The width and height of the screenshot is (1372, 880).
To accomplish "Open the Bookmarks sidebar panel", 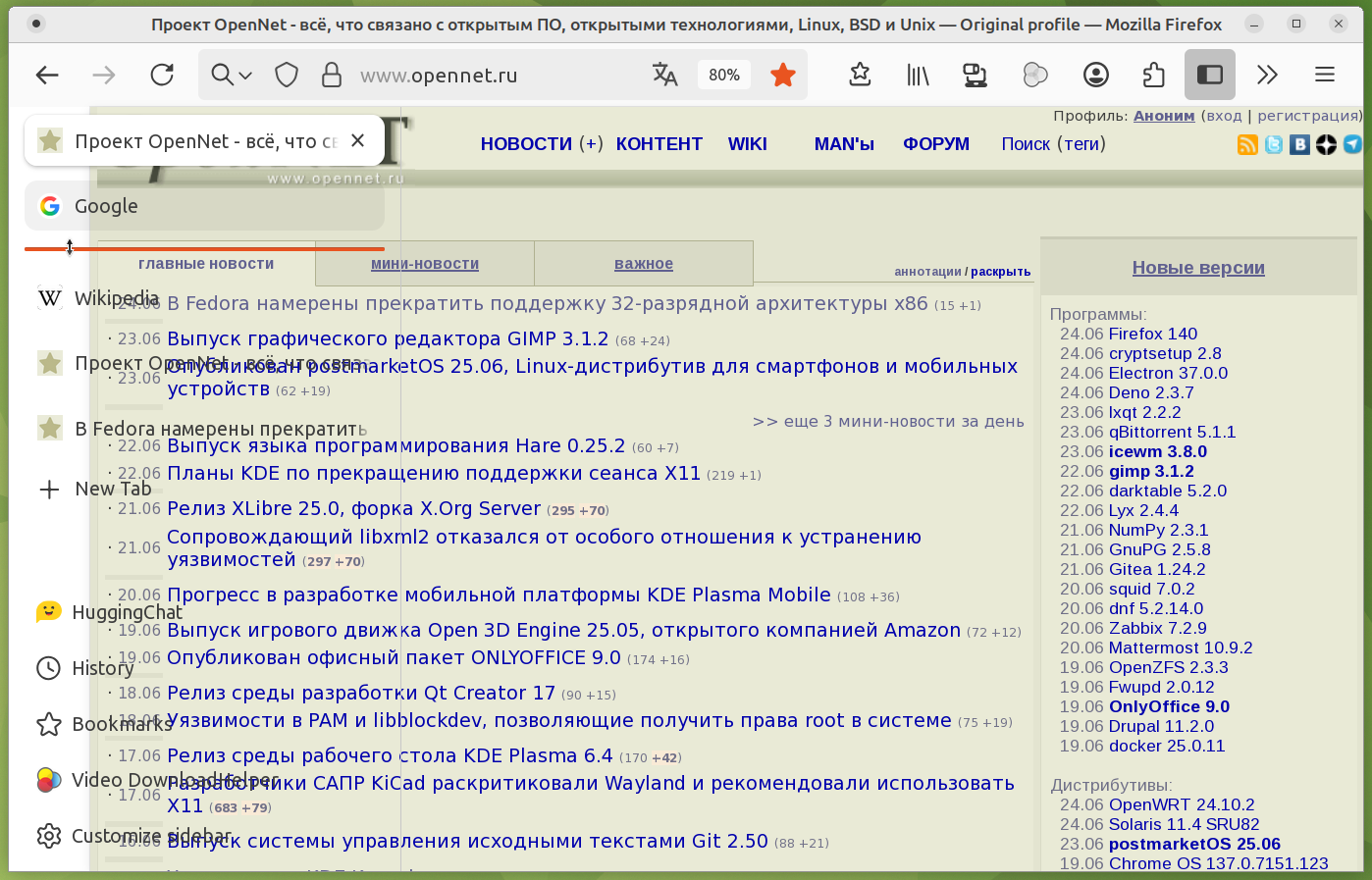I will [104, 724].
